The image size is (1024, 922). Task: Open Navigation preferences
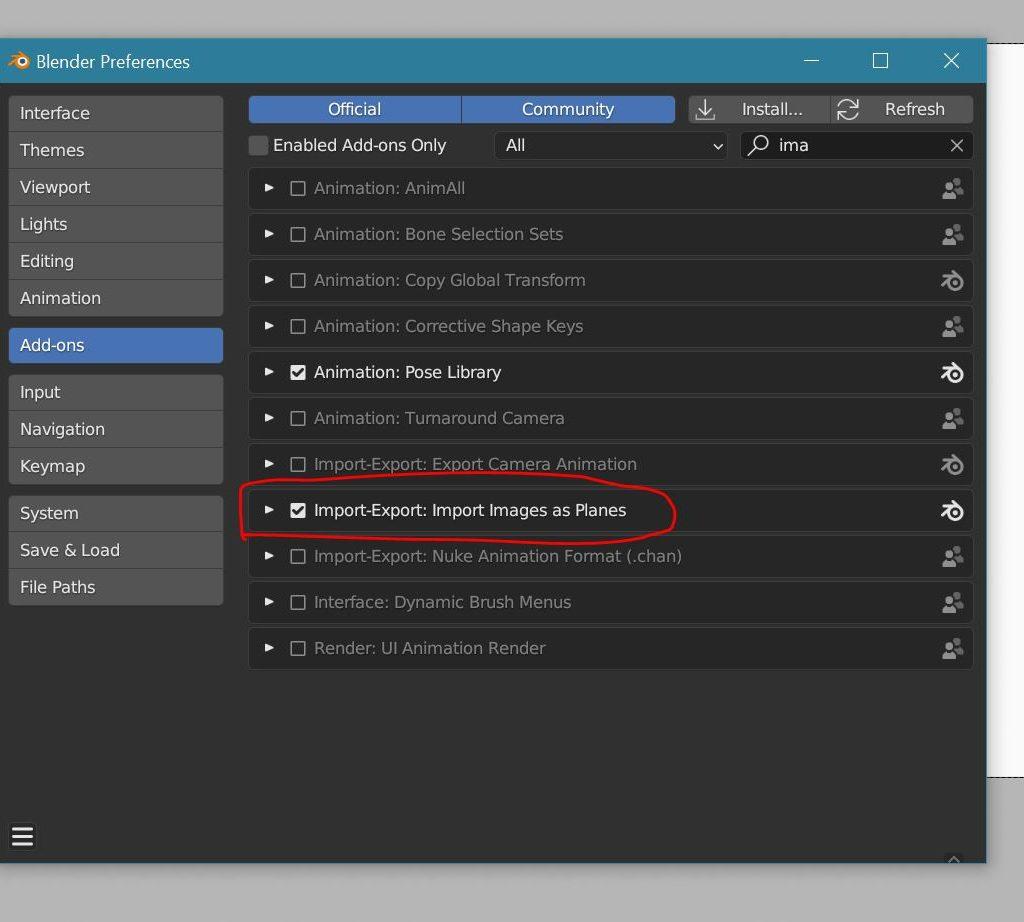[116, 430]
